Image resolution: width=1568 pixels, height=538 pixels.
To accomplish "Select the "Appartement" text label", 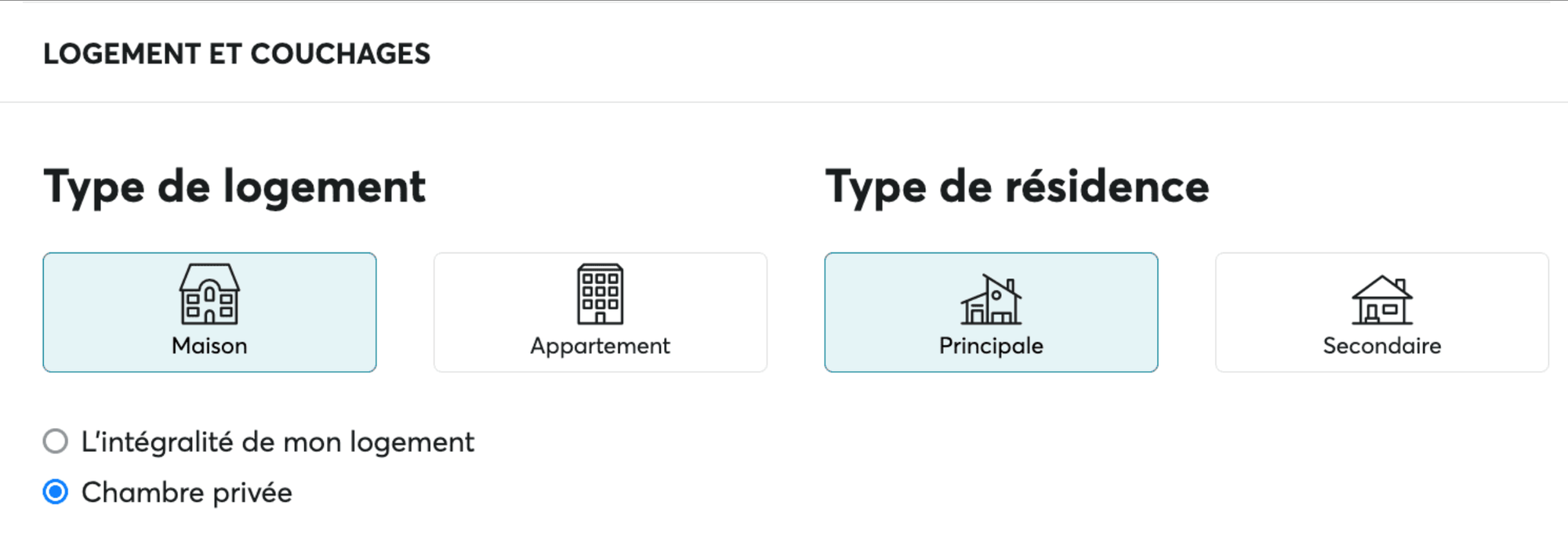I will point(600,346).
